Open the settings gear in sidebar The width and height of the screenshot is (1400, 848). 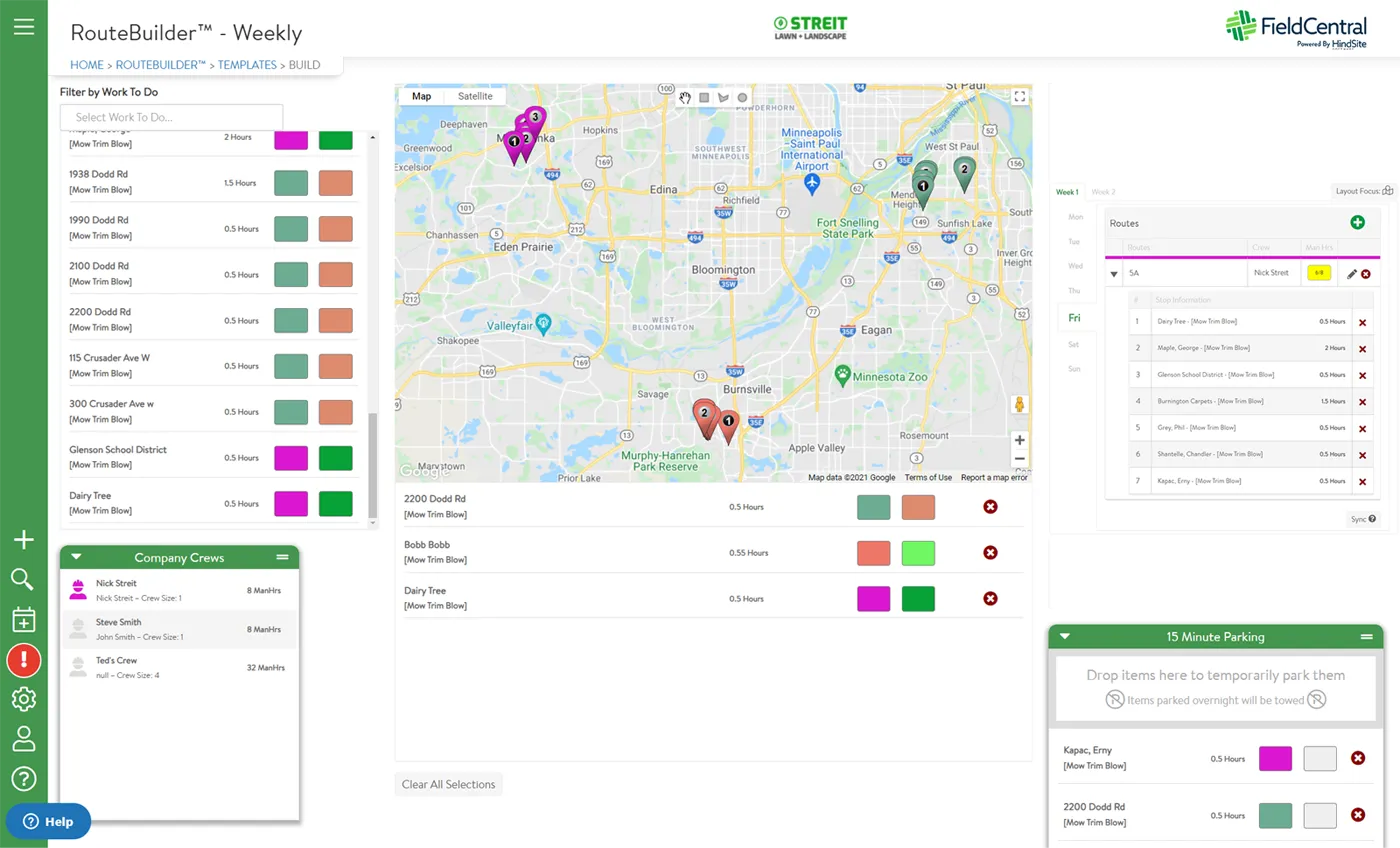coord(23,699)
